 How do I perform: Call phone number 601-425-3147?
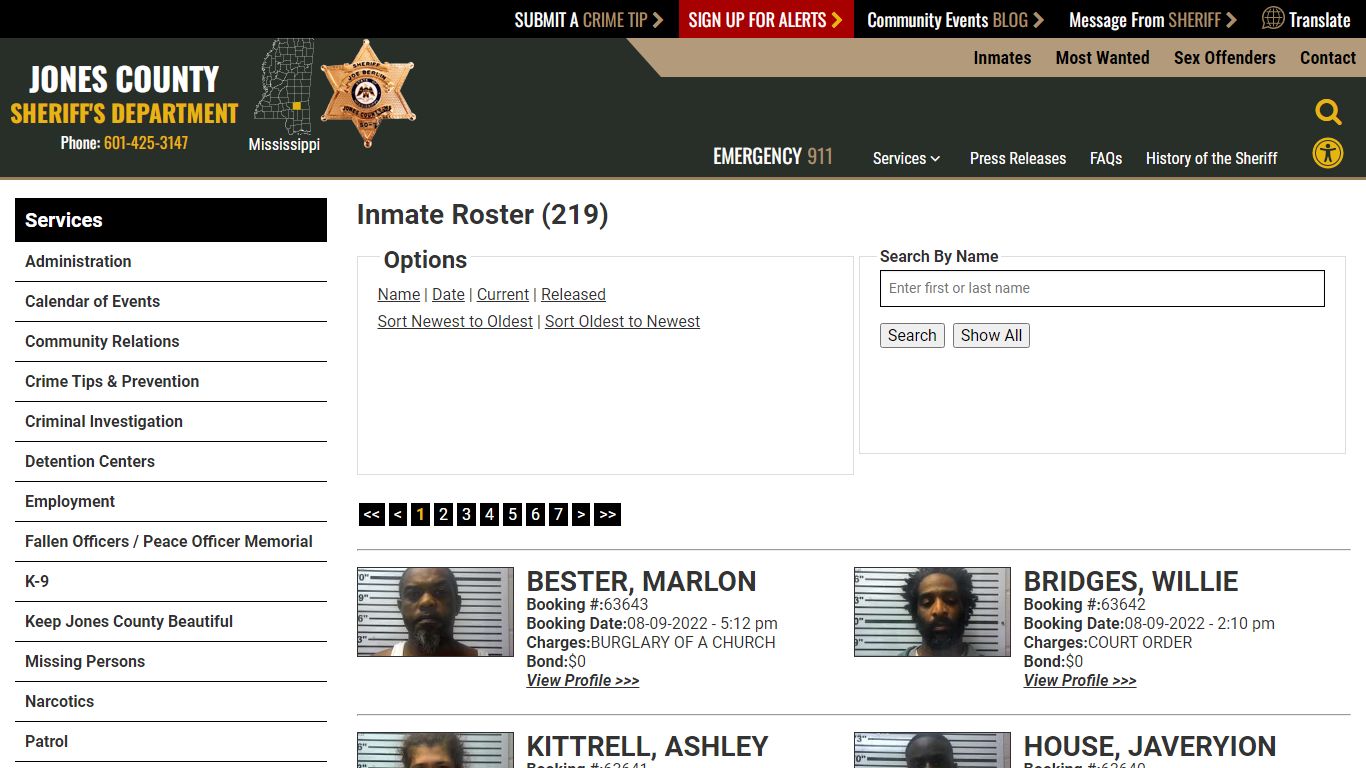tap(146, 143)
